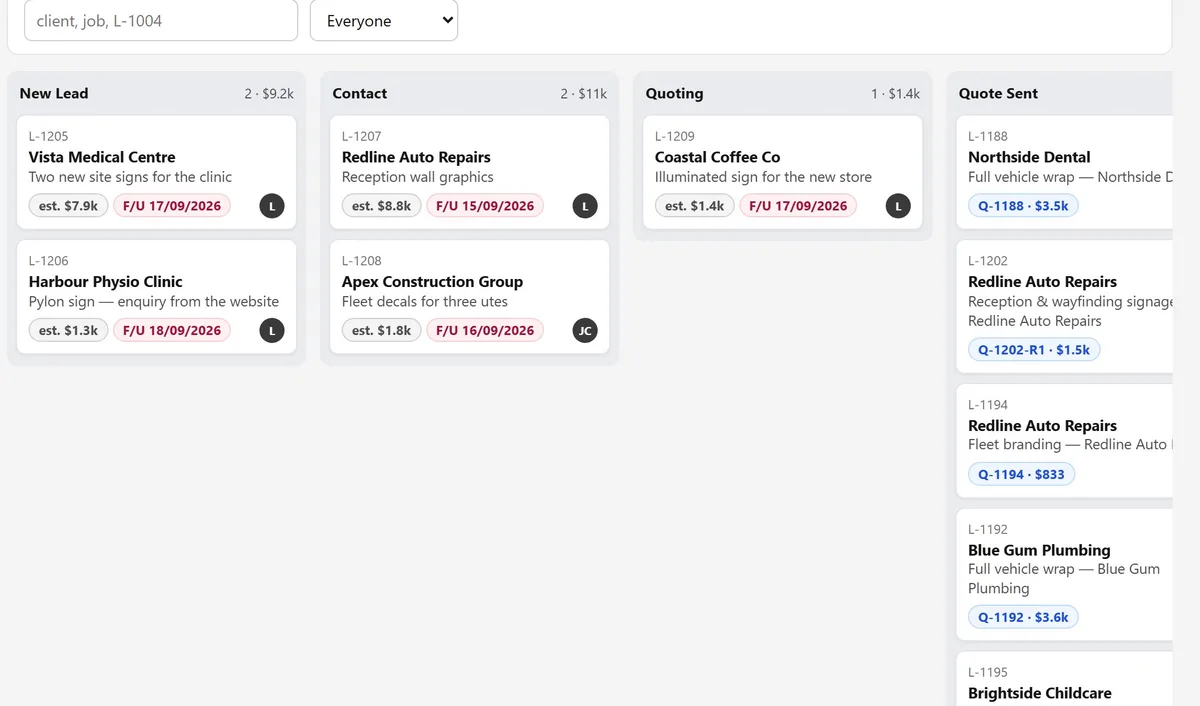Click 'Fleet decals for three utes' description

point(425,301)
